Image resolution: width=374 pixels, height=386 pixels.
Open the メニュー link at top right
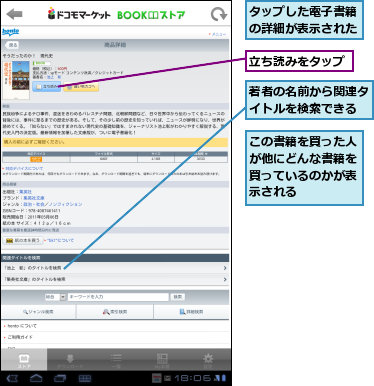click(x=218, y=34)
